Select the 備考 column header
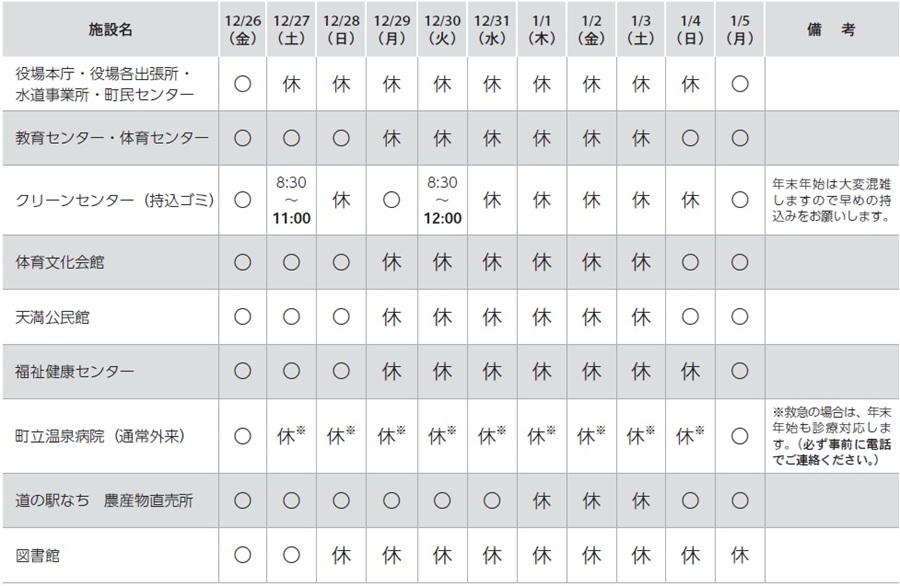This screenshot has width=900, height=586. pos(830,30)
